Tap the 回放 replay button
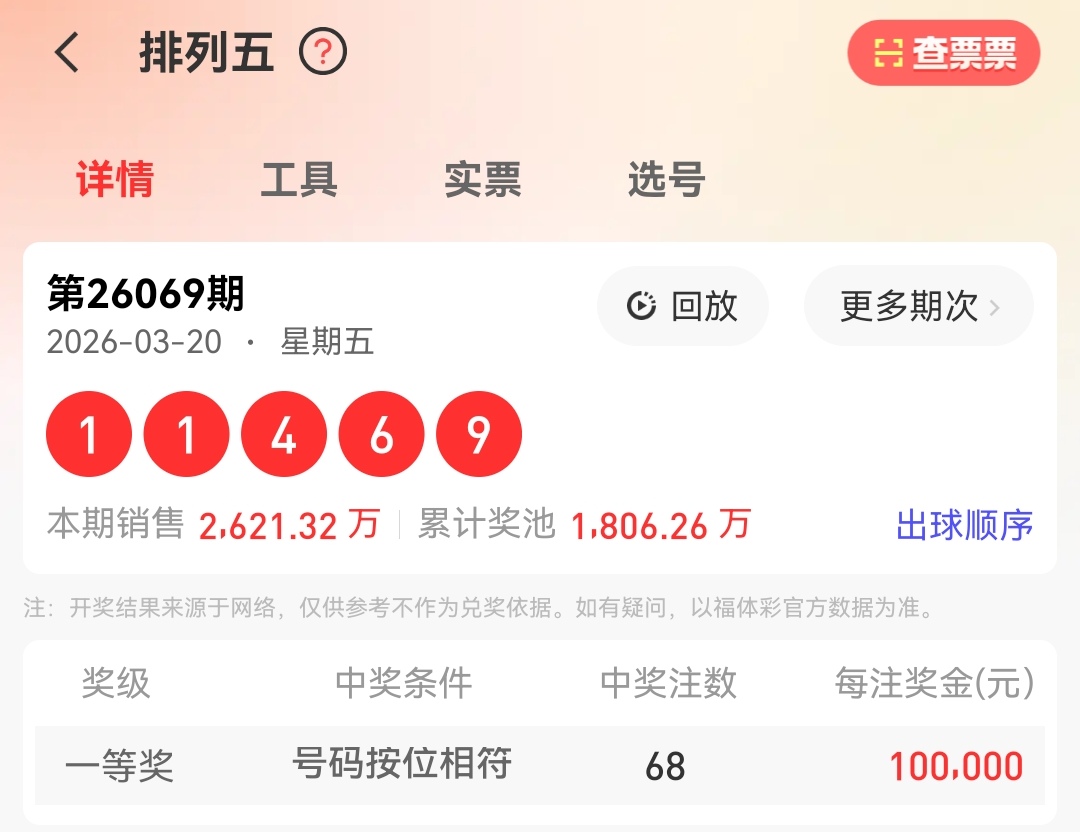1080x832 pixels. (683, 306)
